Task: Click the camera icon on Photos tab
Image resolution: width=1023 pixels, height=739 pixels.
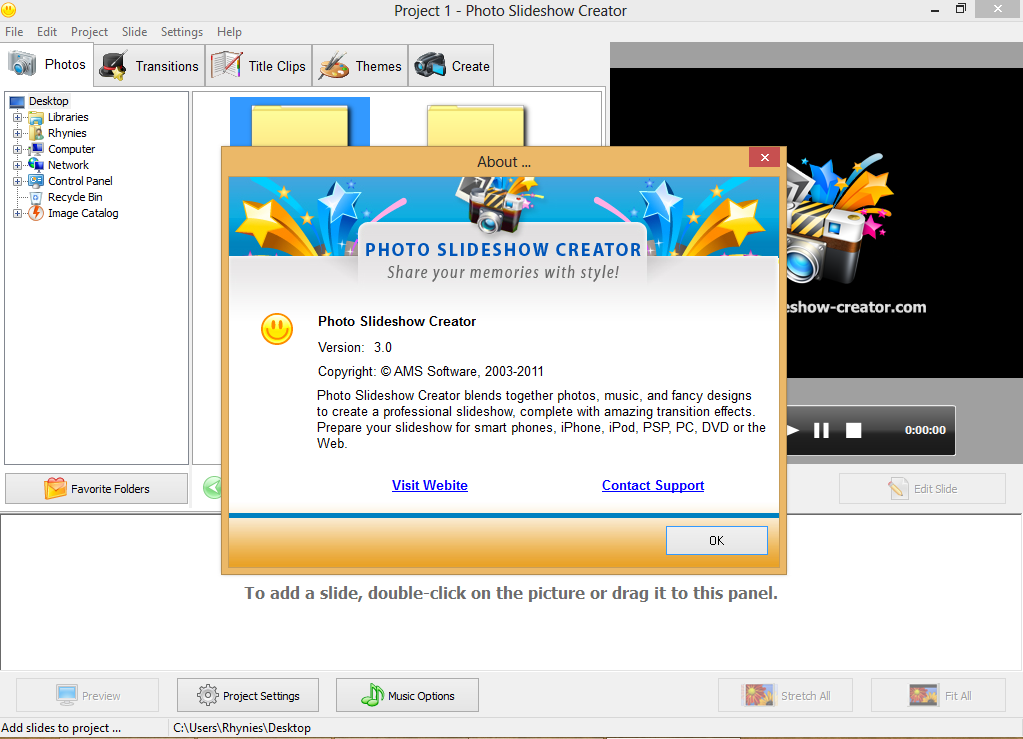Action: point(22,64)
